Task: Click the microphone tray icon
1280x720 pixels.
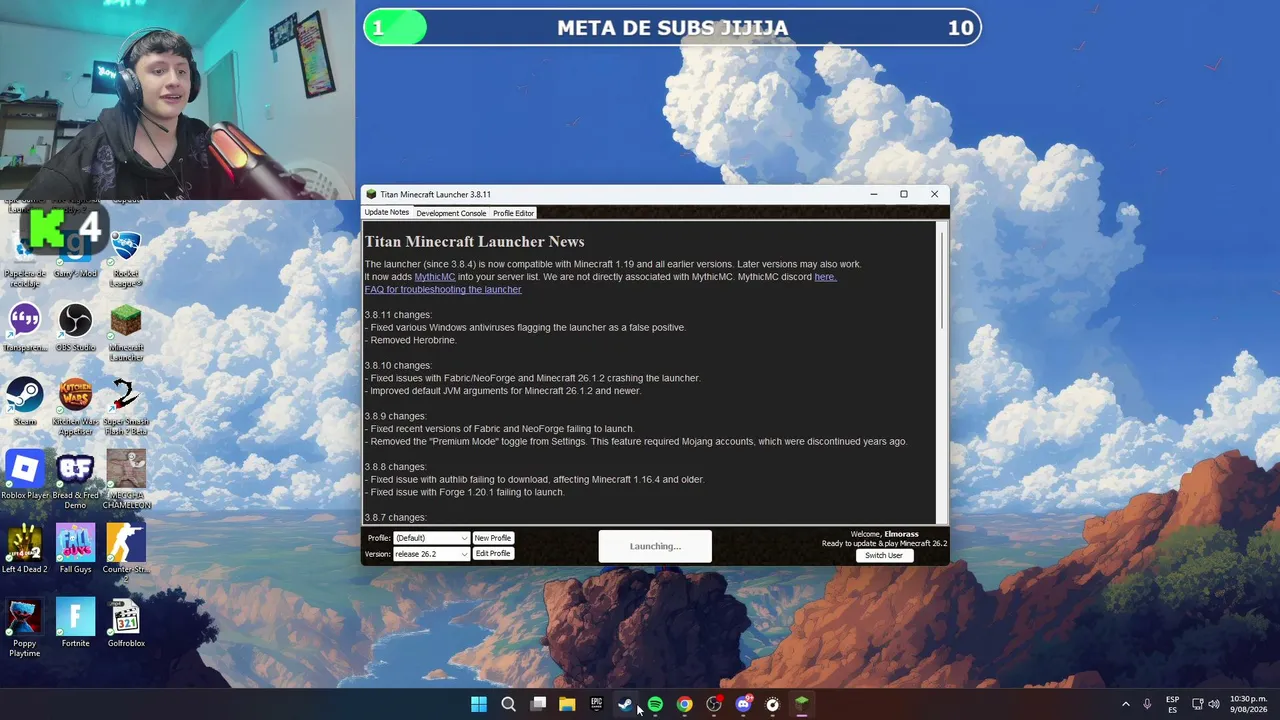Action: click(1147, 704)
